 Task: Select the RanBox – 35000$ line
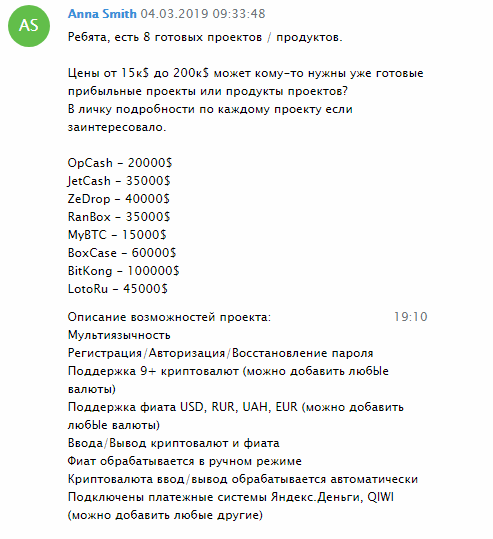[x=119, y=217]
